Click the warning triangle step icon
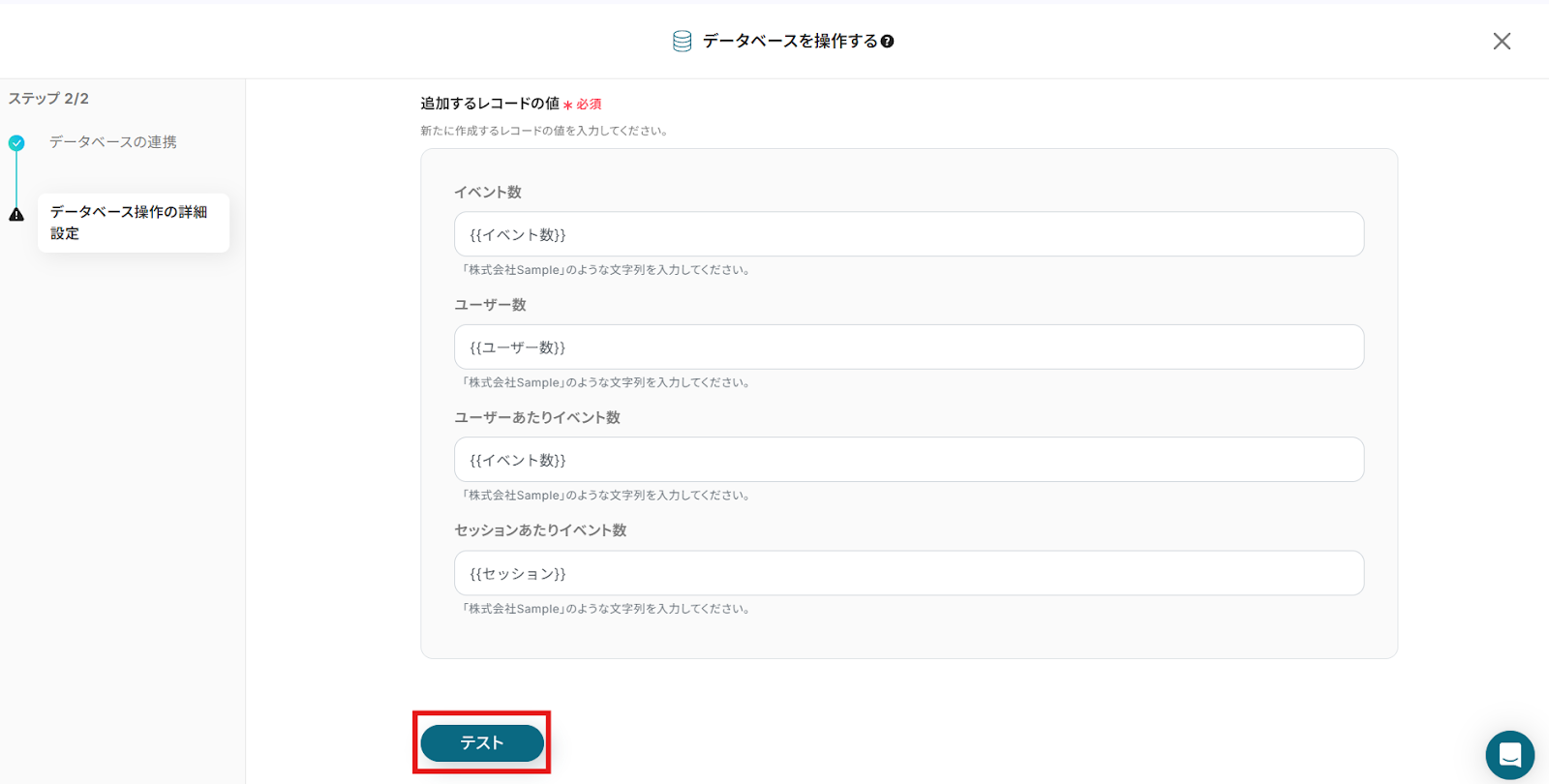This screenshot has height=784, width=1549. (16, 215)
